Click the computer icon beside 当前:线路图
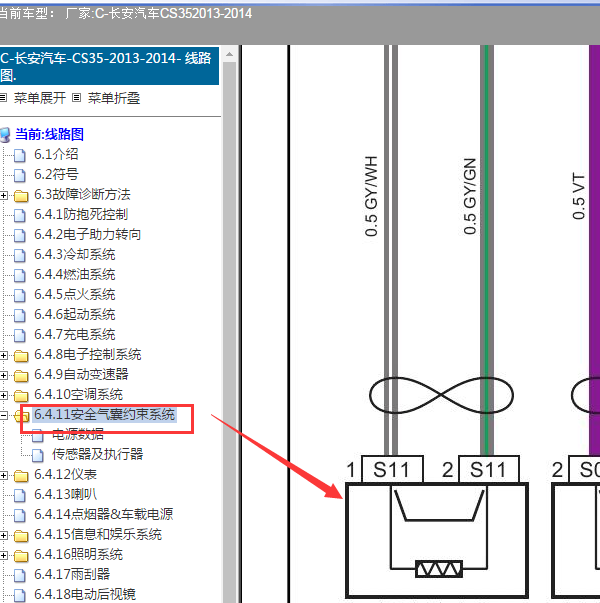The height and width of the screenshot is (603, 600). point(5,135)
